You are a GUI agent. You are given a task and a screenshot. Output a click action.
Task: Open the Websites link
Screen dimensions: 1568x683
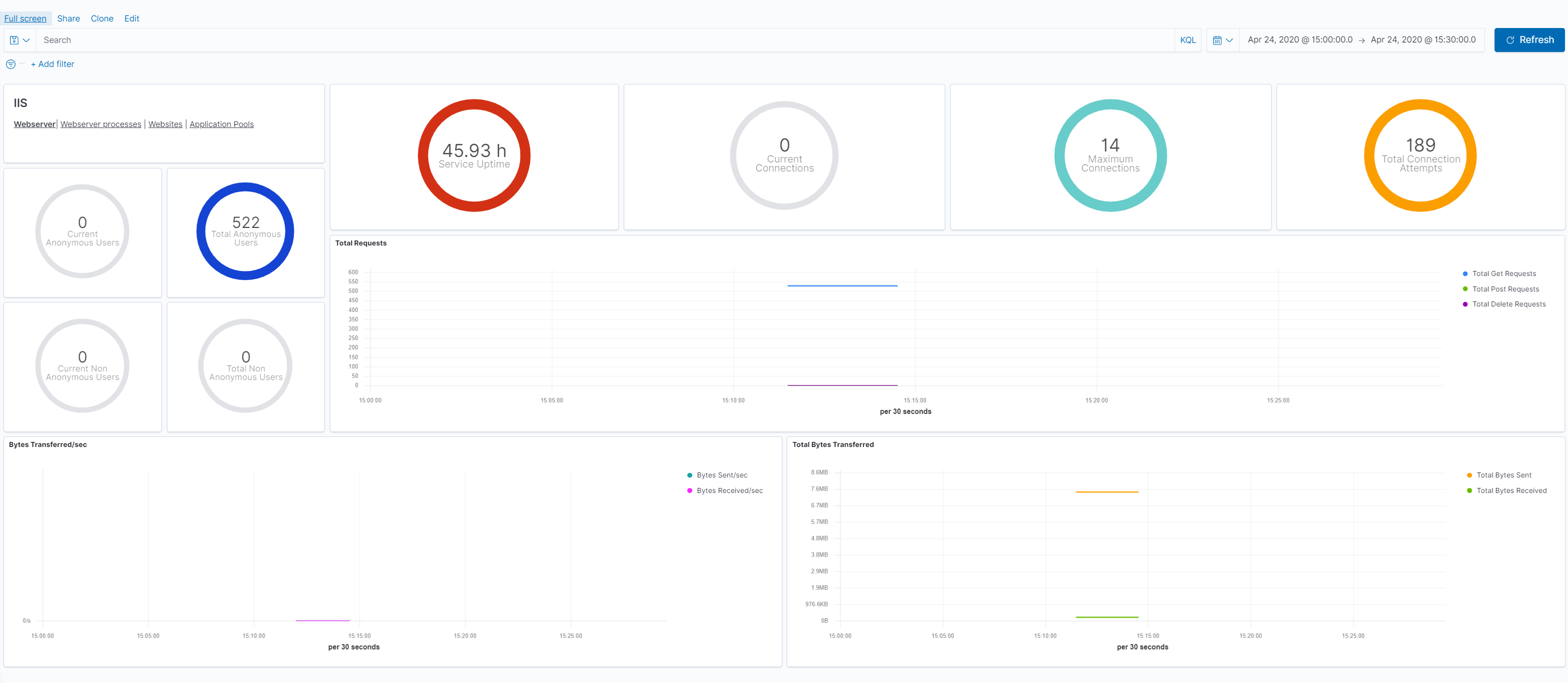pos(165,123)
